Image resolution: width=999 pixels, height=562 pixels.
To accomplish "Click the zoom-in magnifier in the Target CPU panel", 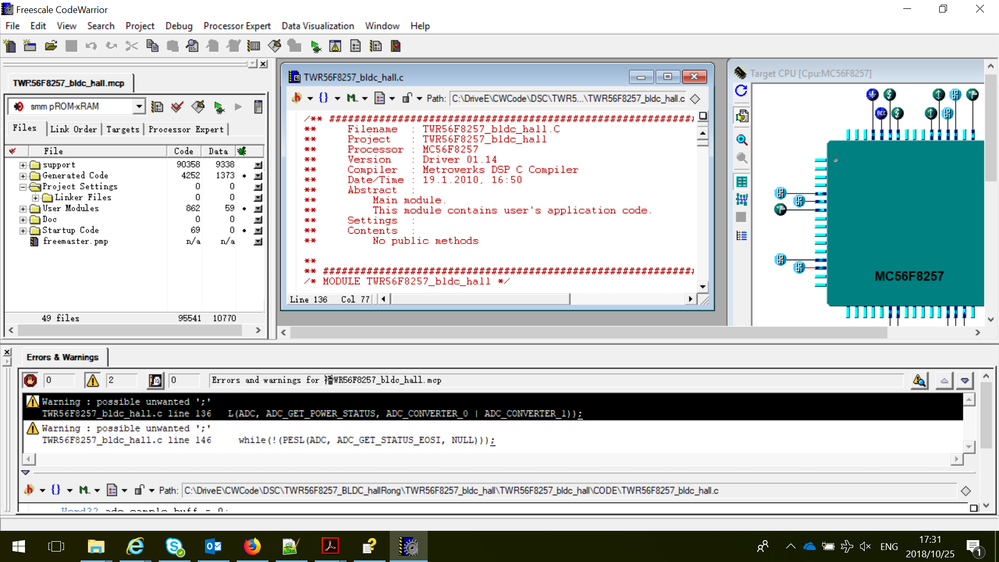I will (x=742, y=140).
